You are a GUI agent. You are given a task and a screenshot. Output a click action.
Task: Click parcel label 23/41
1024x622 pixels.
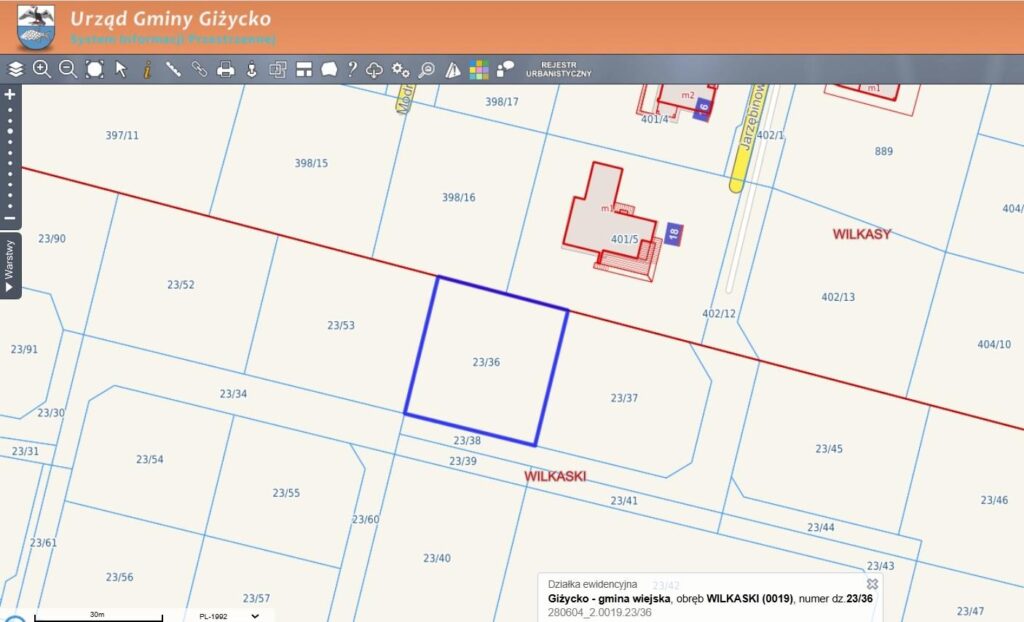coord(624,501)
